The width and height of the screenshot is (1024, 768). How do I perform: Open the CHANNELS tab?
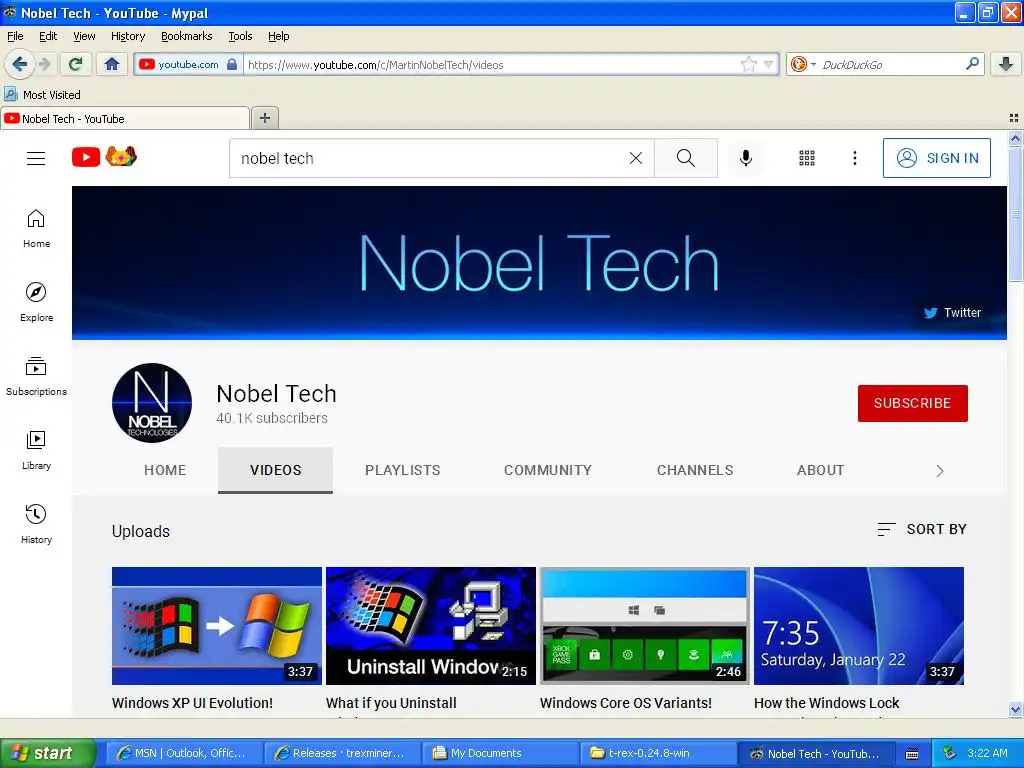point(695,470)
